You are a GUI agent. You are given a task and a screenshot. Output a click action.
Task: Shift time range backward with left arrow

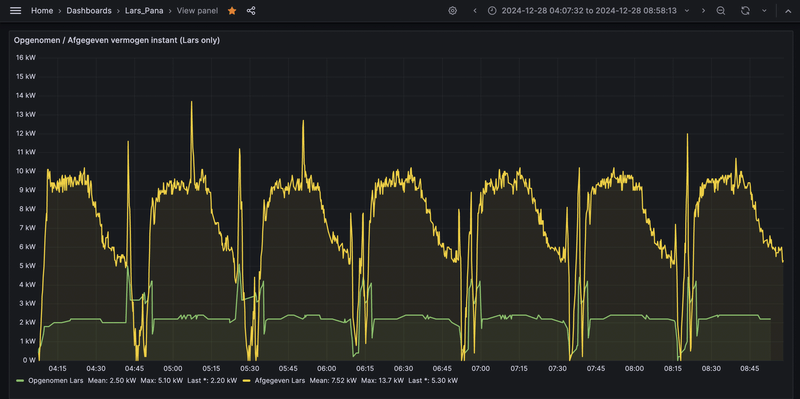coord(475,11)
